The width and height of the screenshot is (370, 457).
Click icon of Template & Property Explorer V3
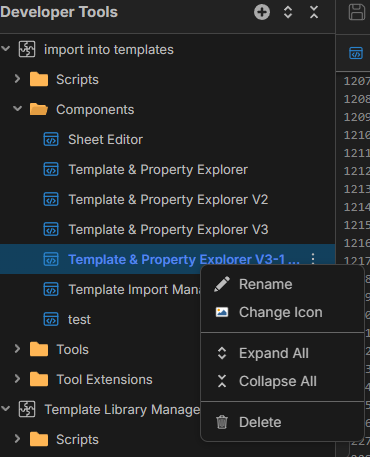click(51, 229)
